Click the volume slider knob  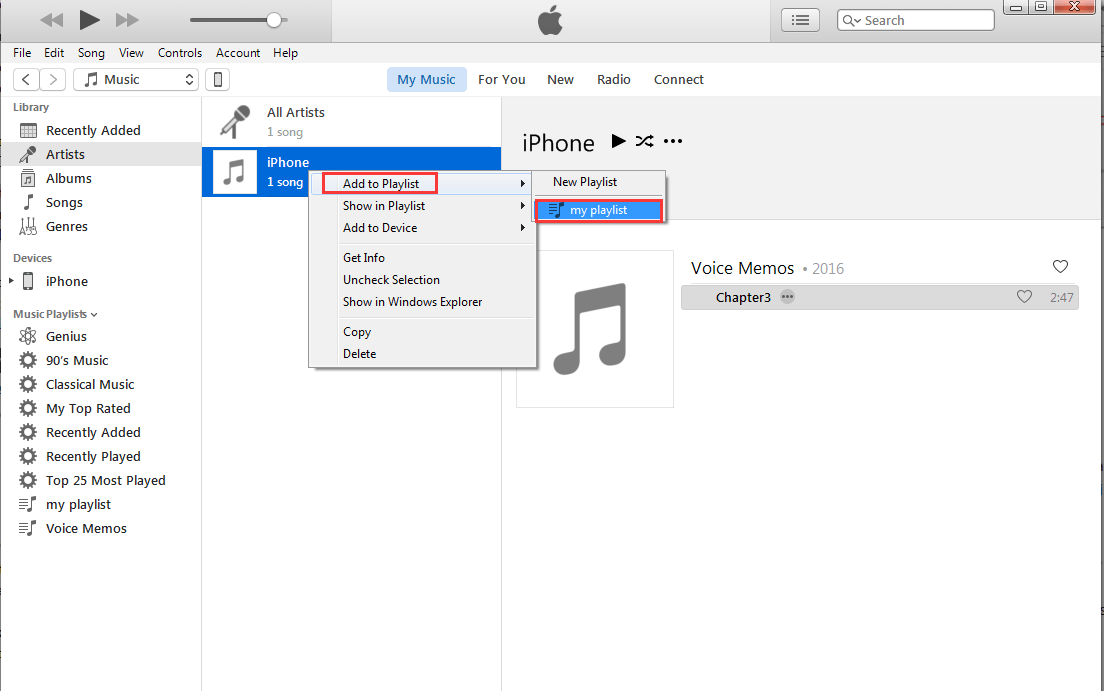coord(274,20)
